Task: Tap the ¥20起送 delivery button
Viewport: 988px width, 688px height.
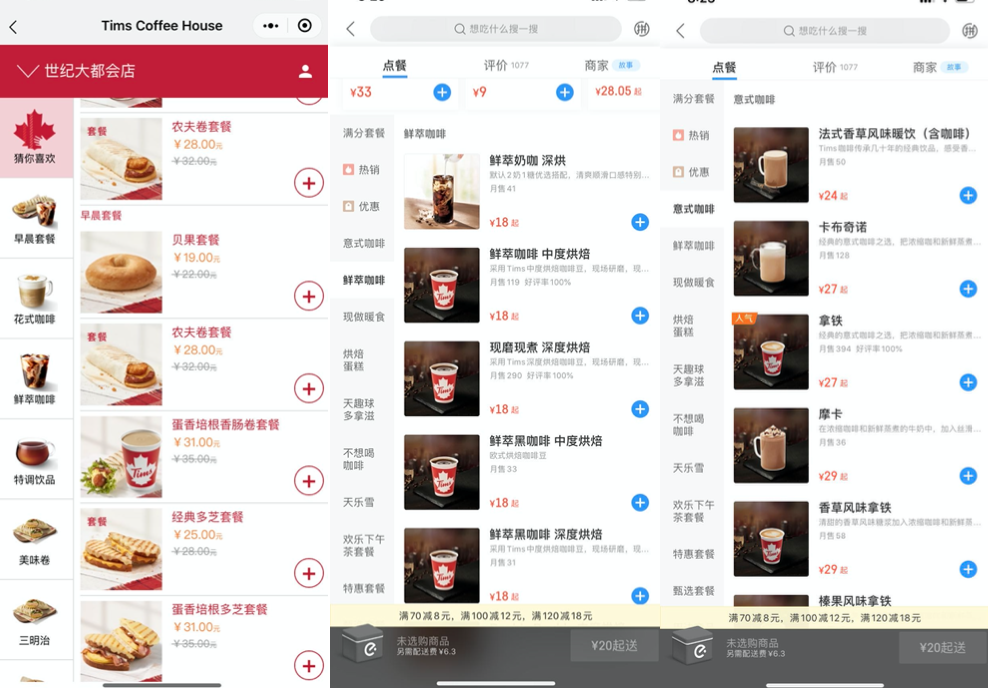Action: [614, 647]
